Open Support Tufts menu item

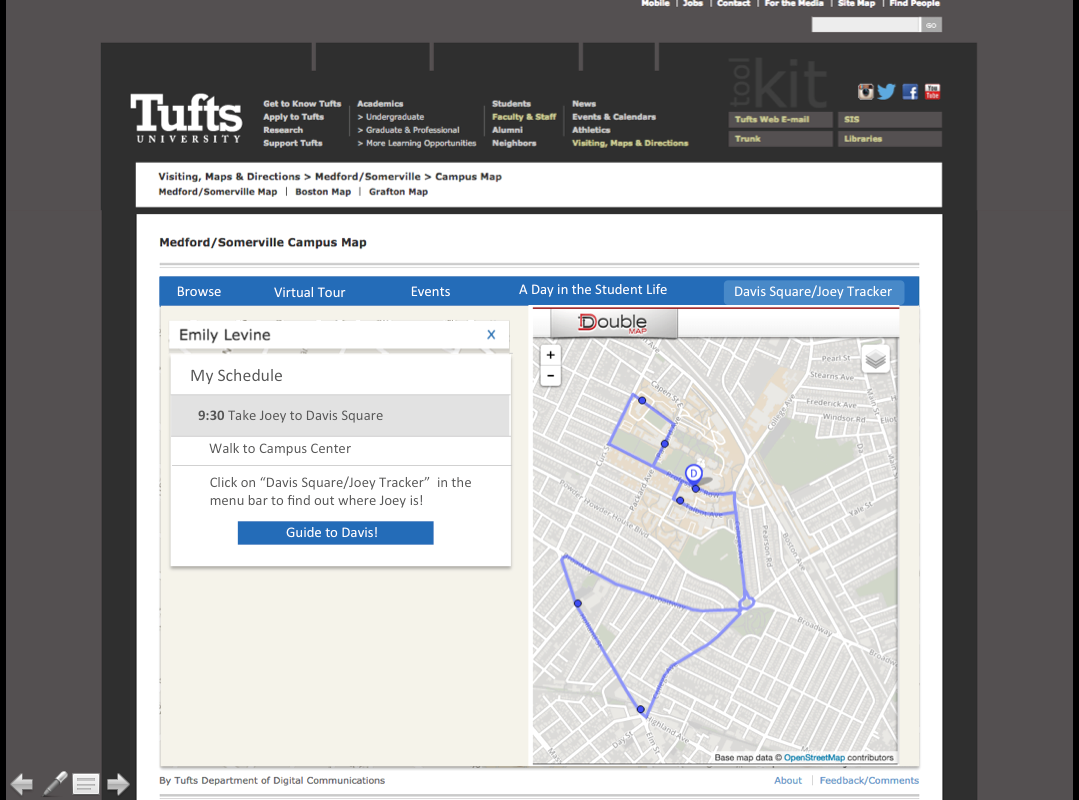(292, 143)
